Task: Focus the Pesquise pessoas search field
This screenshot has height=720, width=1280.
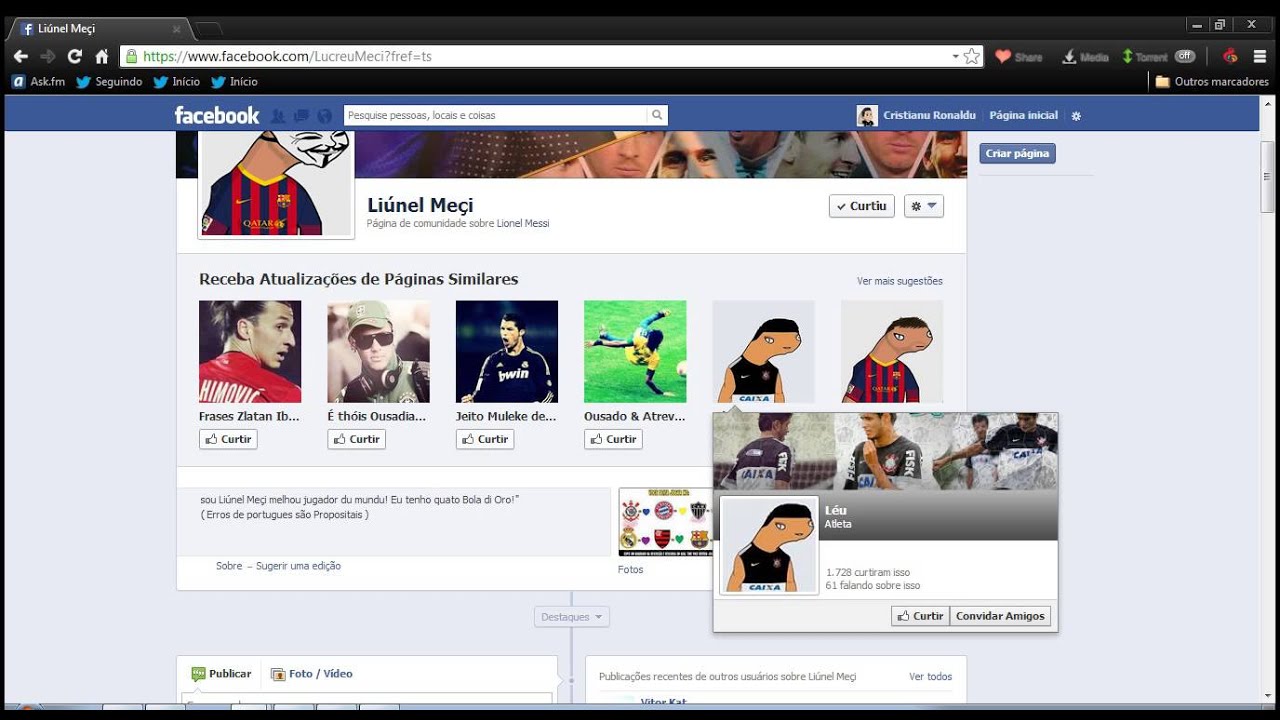Action: (495, 115)
